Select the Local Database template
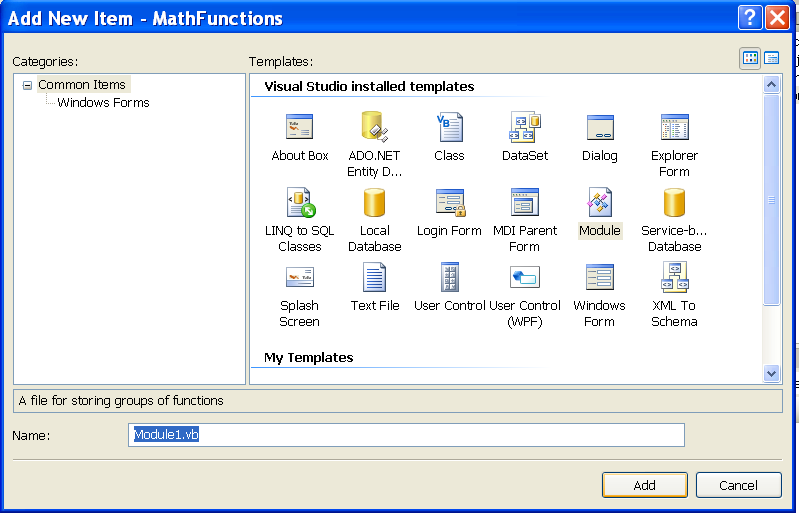 coord(375,202)
